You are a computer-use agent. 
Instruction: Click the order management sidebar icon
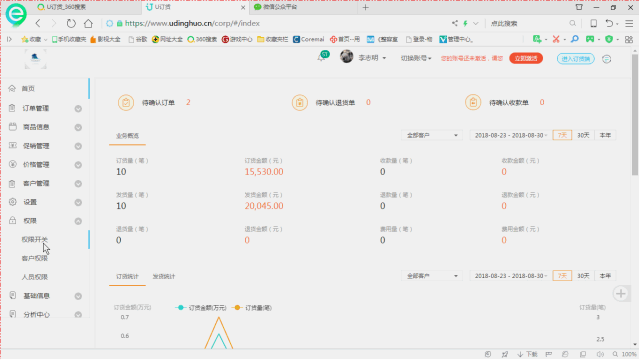12,108
